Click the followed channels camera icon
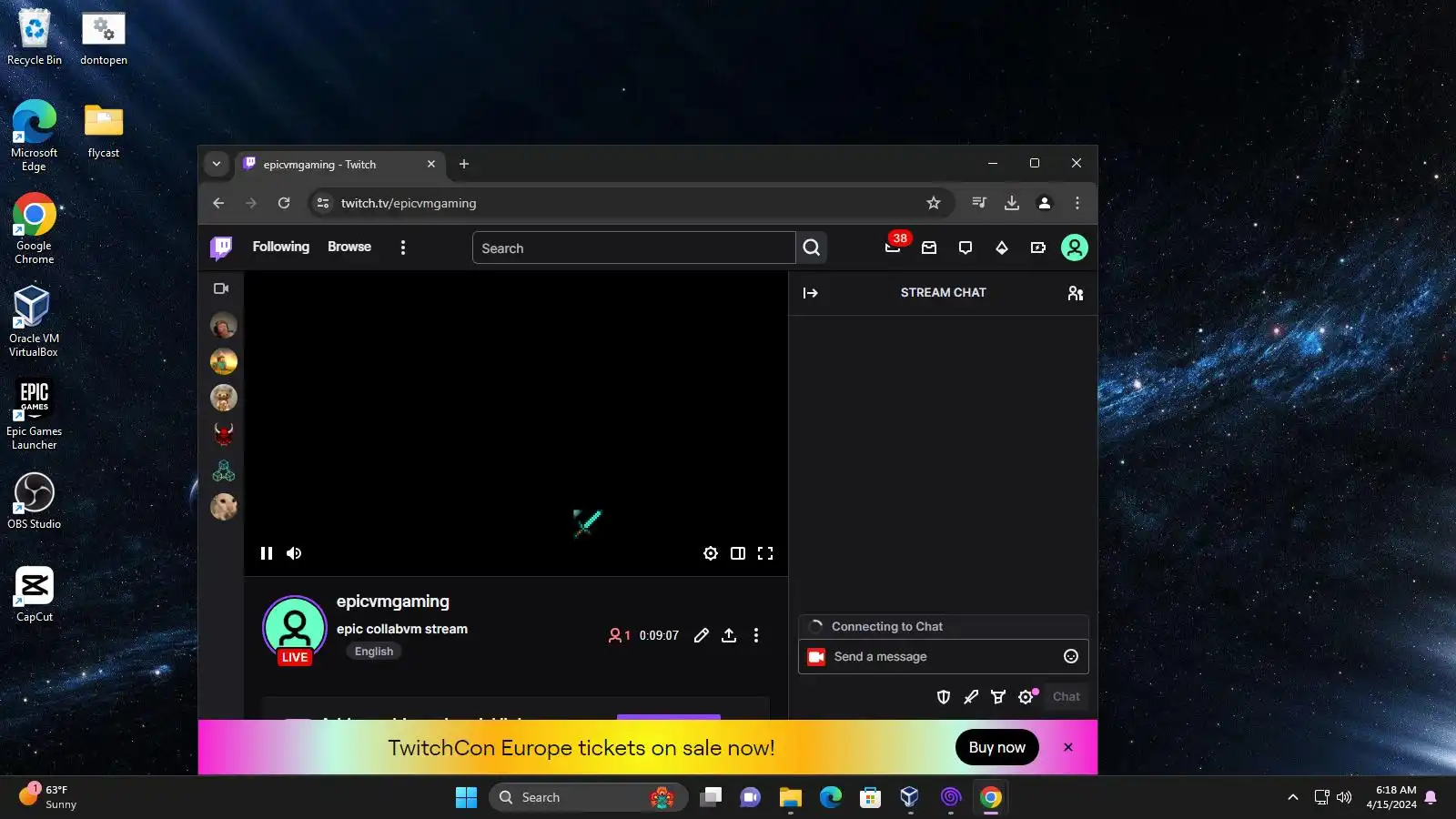 (x=221, y=288)
